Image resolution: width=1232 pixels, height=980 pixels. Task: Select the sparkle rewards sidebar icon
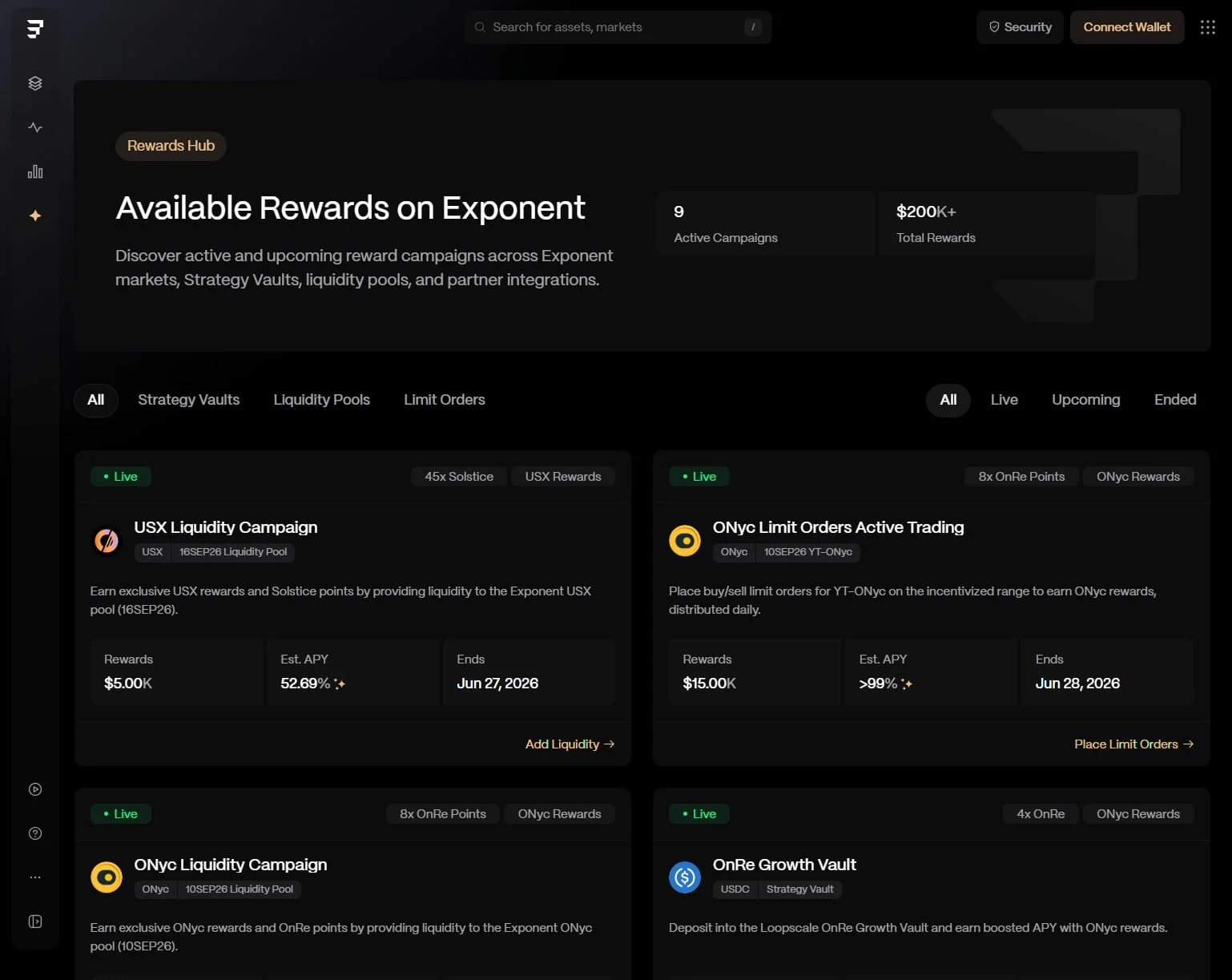[35, 216]
